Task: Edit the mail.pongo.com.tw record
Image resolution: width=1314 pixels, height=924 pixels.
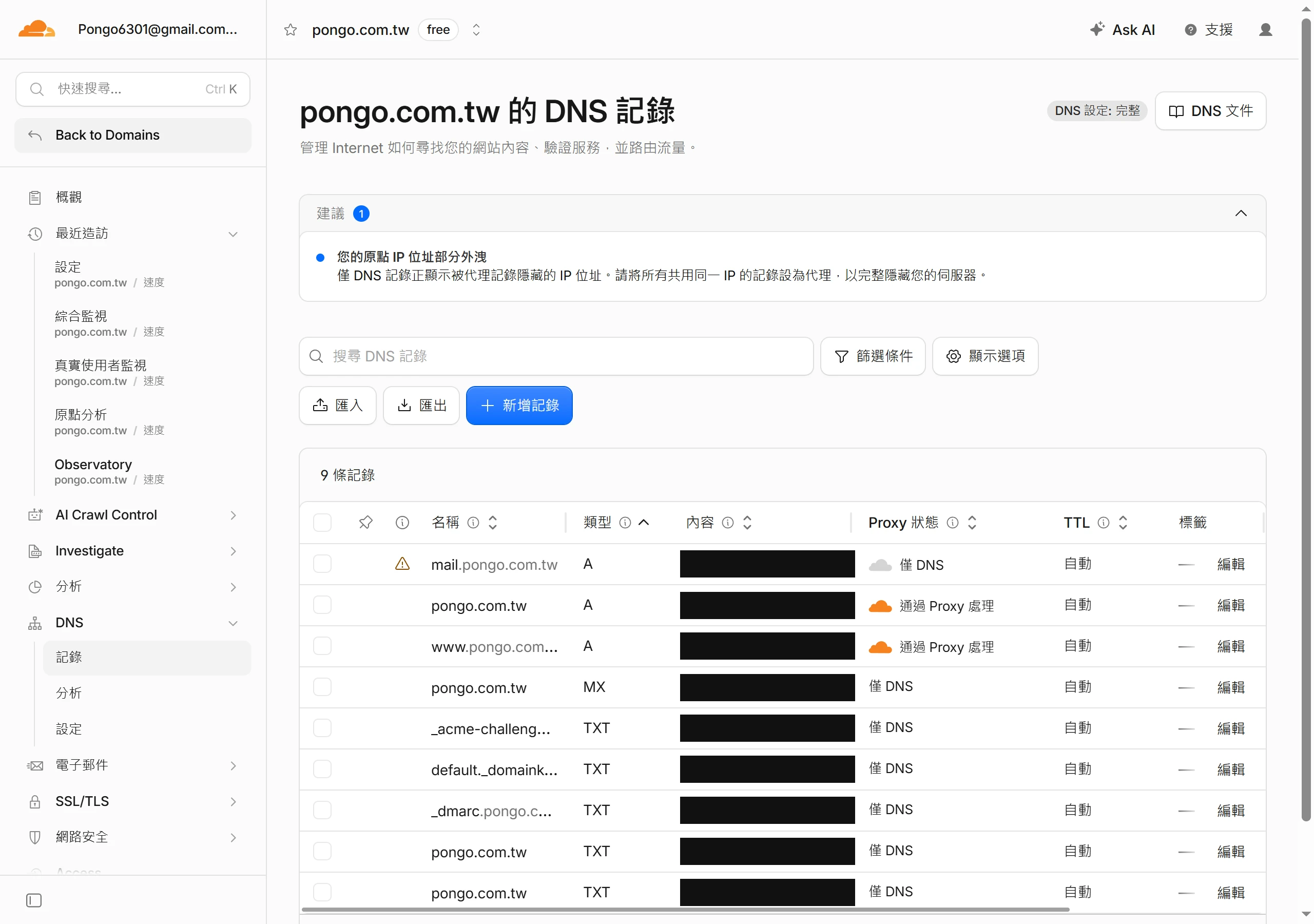Action: click(1230, 565)
